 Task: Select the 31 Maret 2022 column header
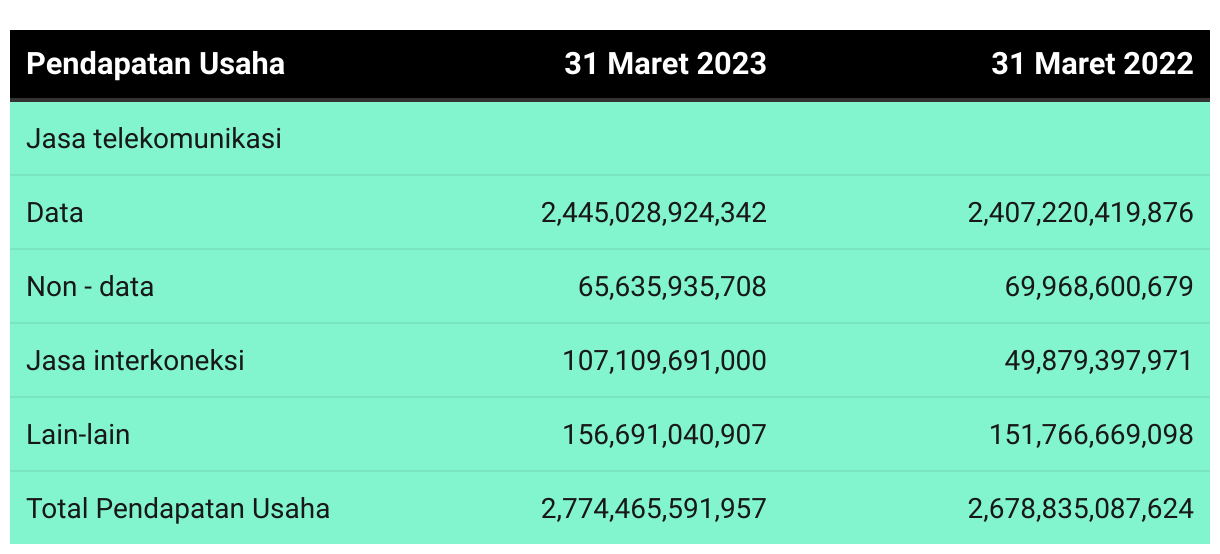point(1092,64)
